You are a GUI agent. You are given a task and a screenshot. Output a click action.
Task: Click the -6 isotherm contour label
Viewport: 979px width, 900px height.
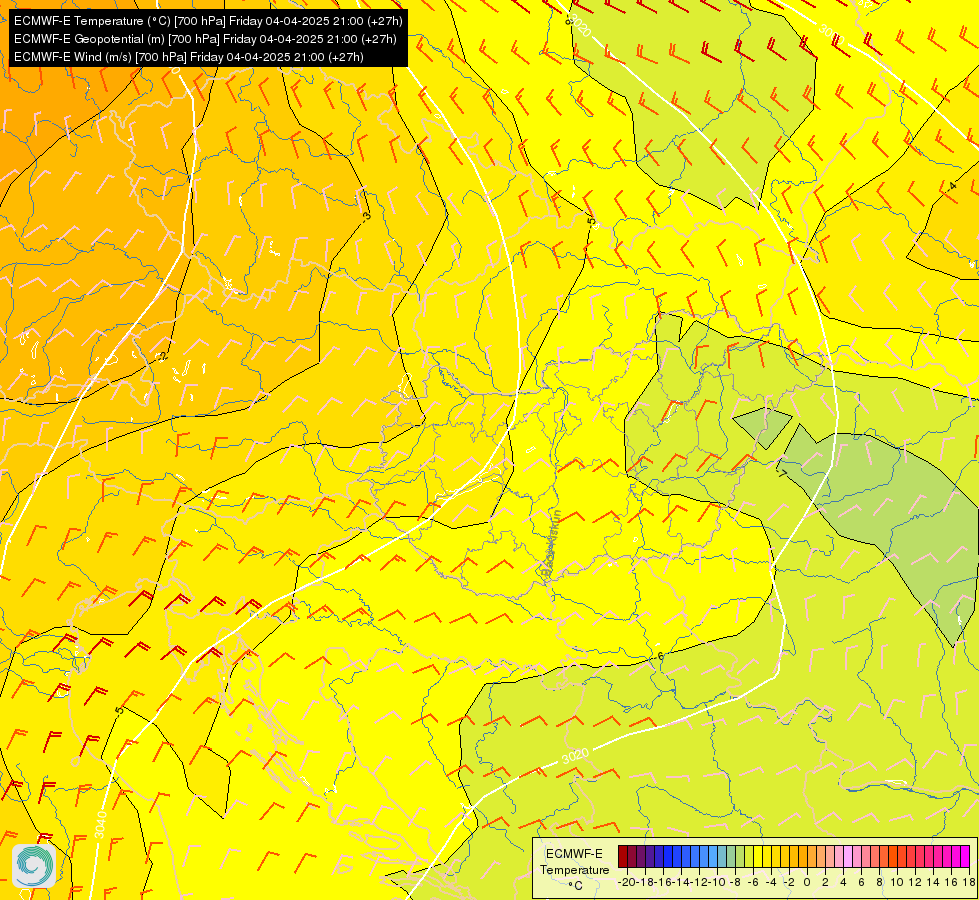[x=660, y=656]
